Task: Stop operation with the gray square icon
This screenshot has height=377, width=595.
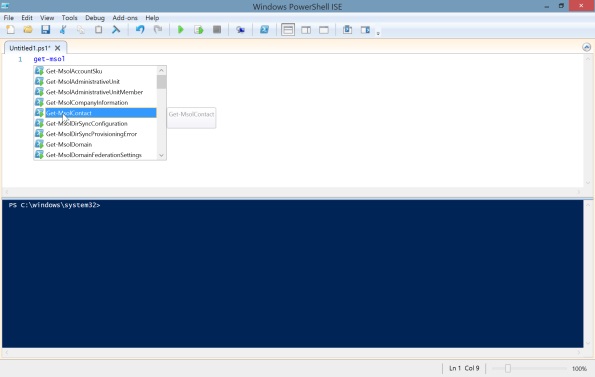Action: pos(217,30)
